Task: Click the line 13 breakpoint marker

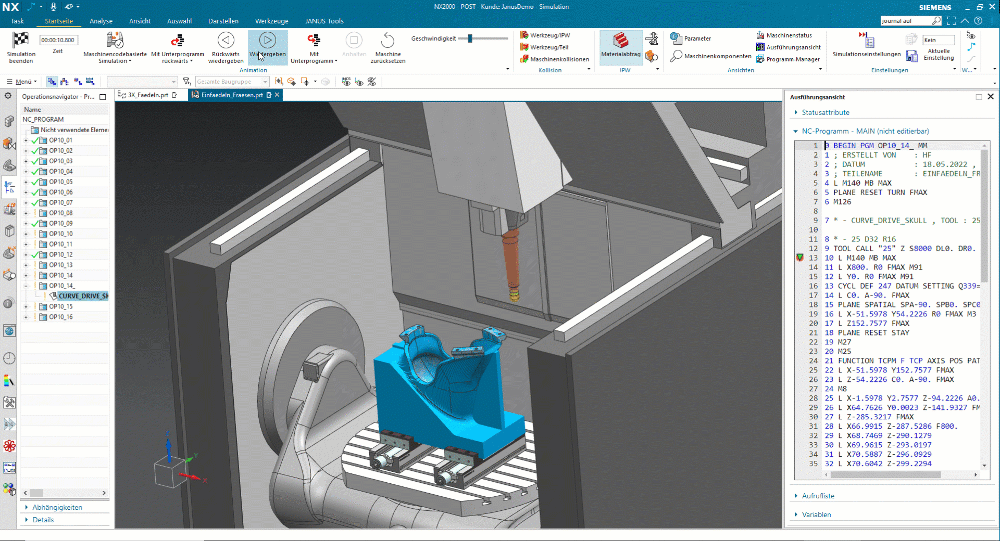Action: (x=799, y=258)
